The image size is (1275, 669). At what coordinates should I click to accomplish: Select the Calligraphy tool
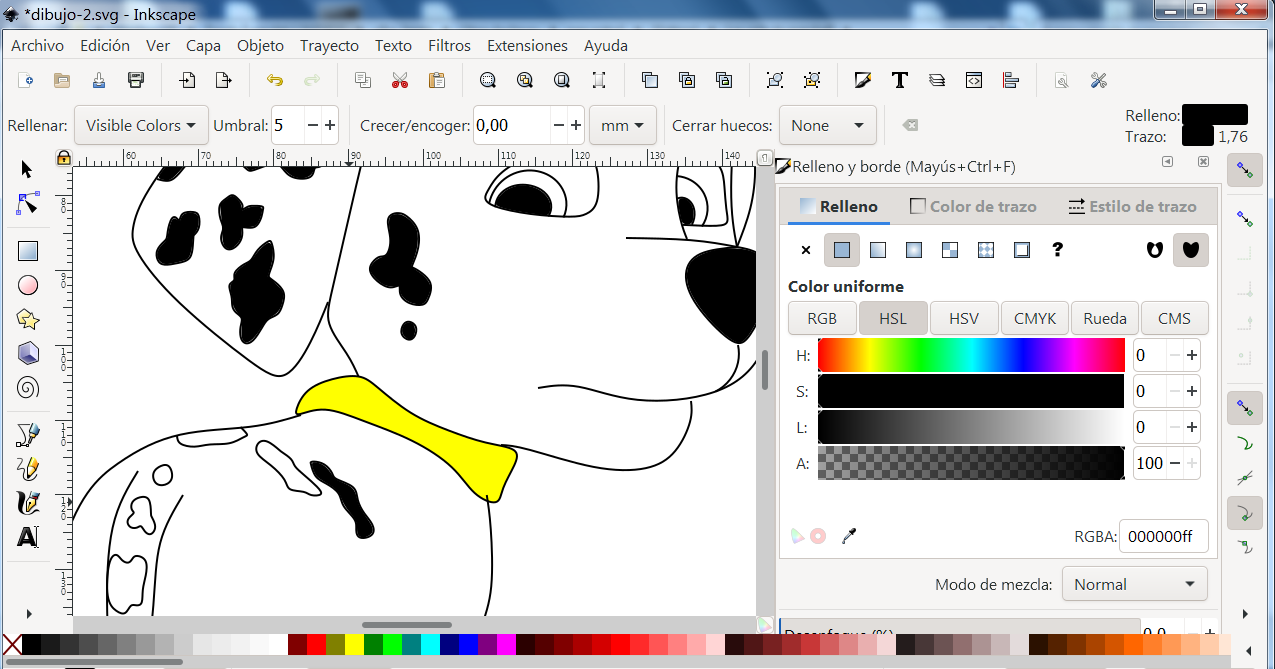click(28, 502)
